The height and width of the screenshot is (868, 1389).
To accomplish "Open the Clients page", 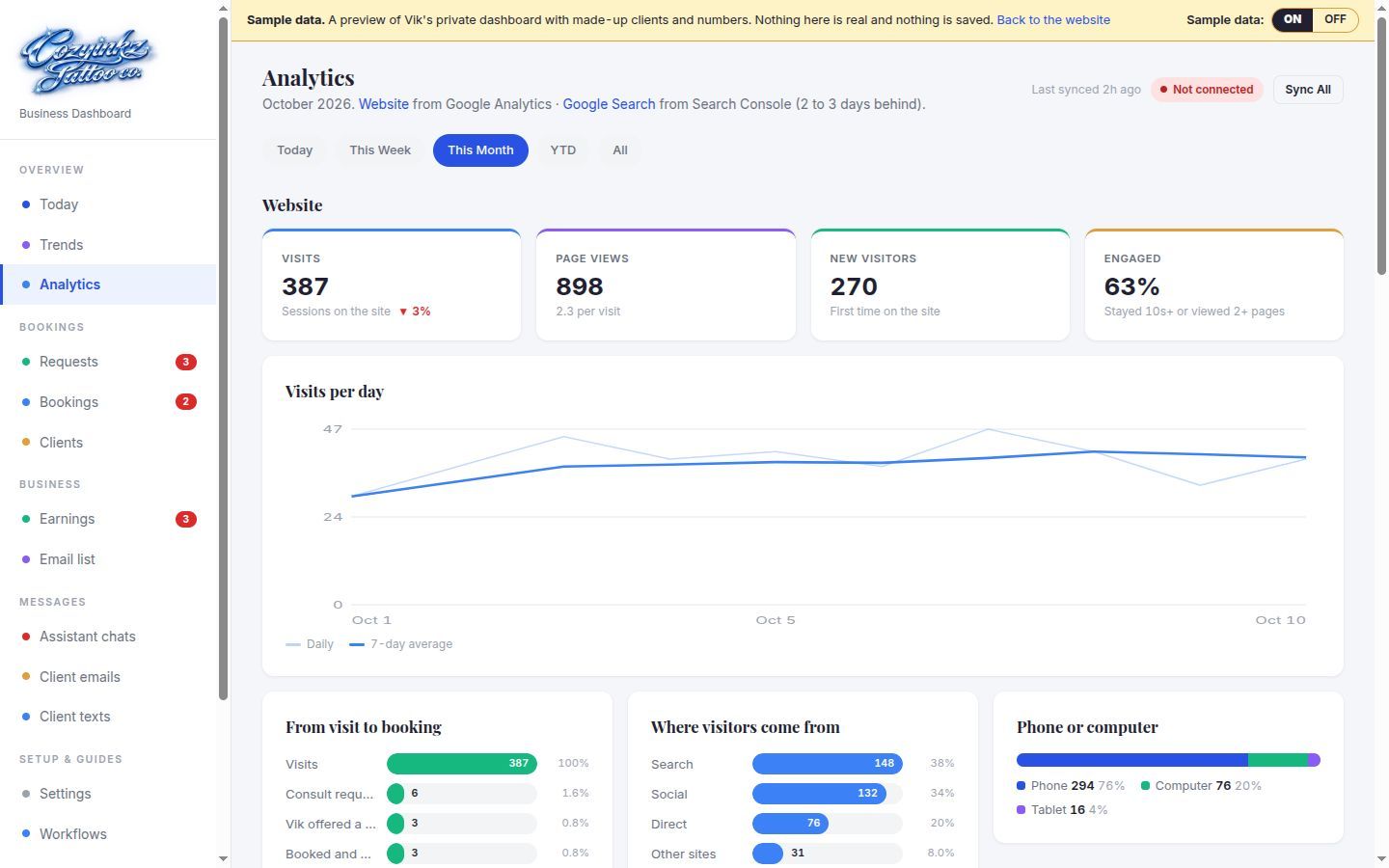I will coord(108,443).
